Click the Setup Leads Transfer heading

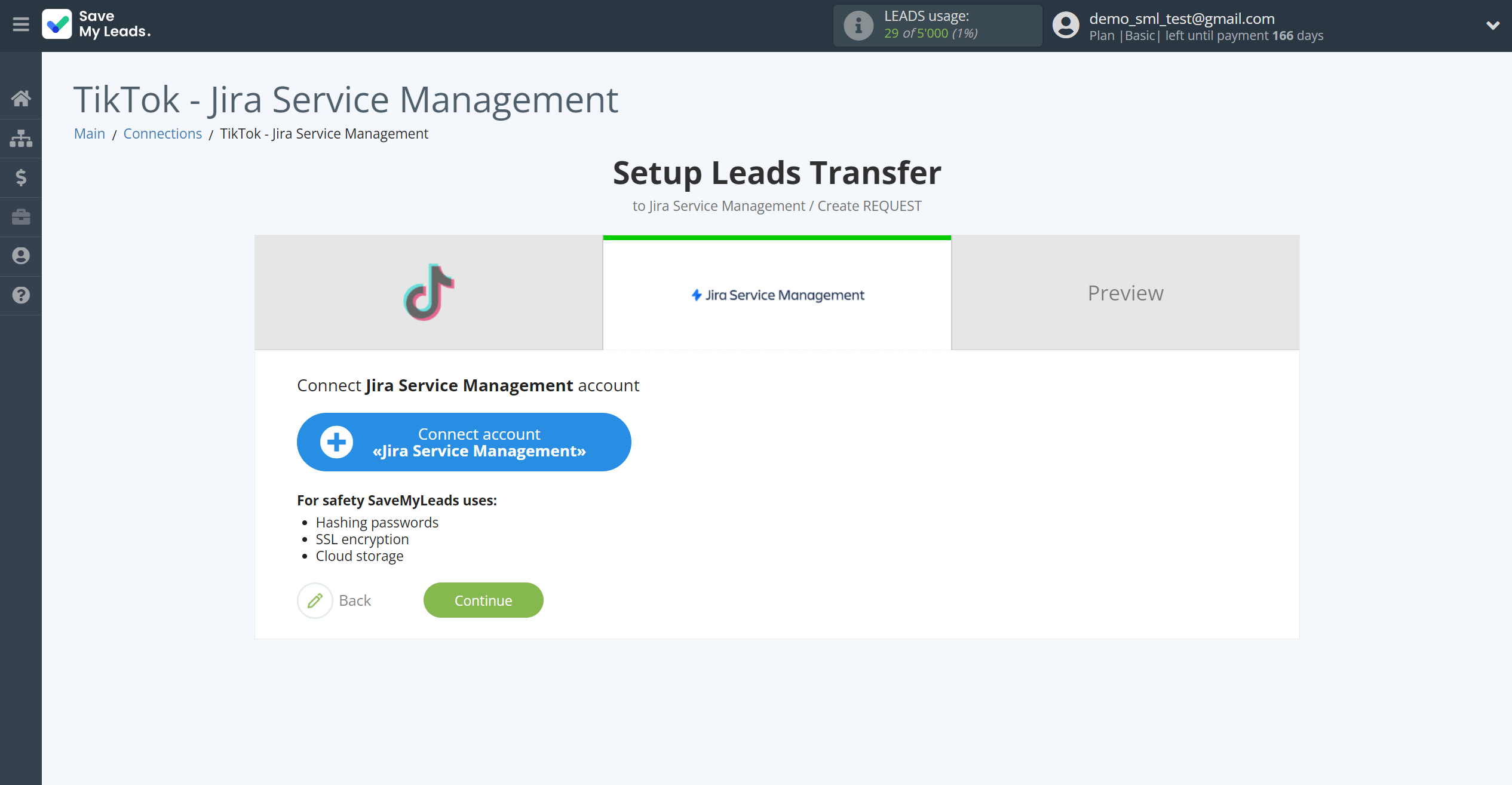click(777, 173)
